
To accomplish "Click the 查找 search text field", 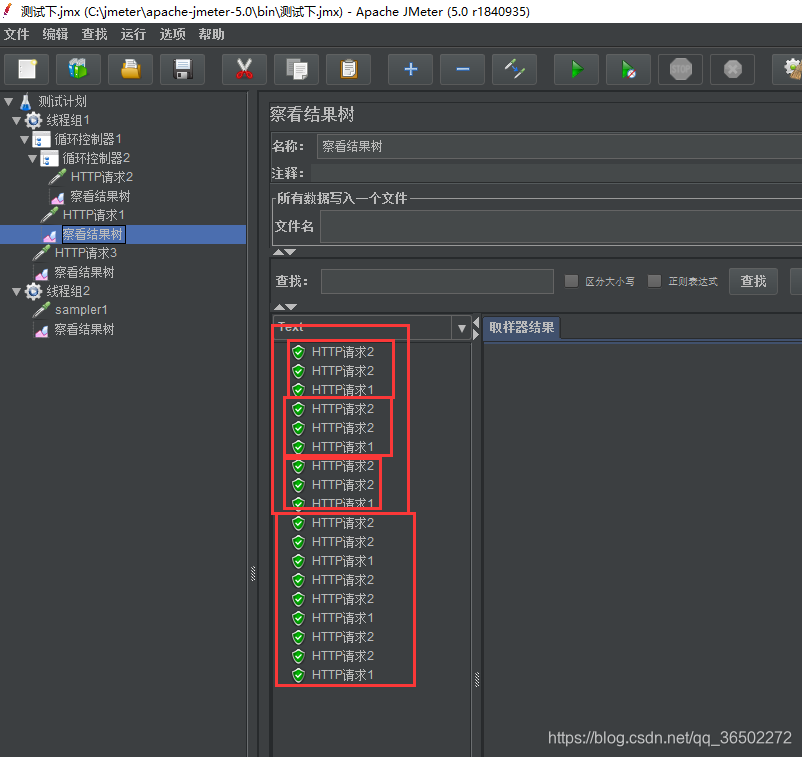I will pos(437,281).
